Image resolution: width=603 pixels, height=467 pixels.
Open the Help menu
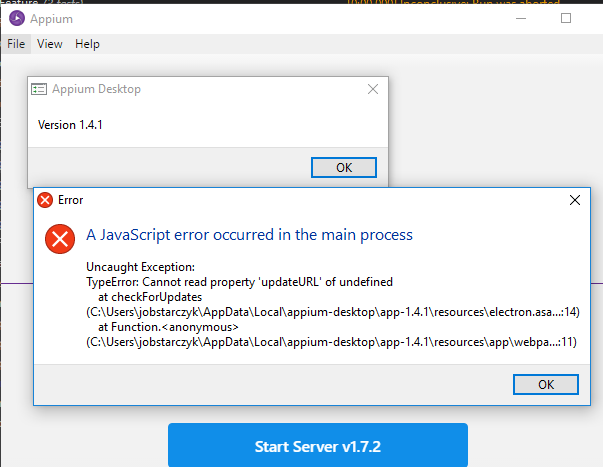coord(87,44)
